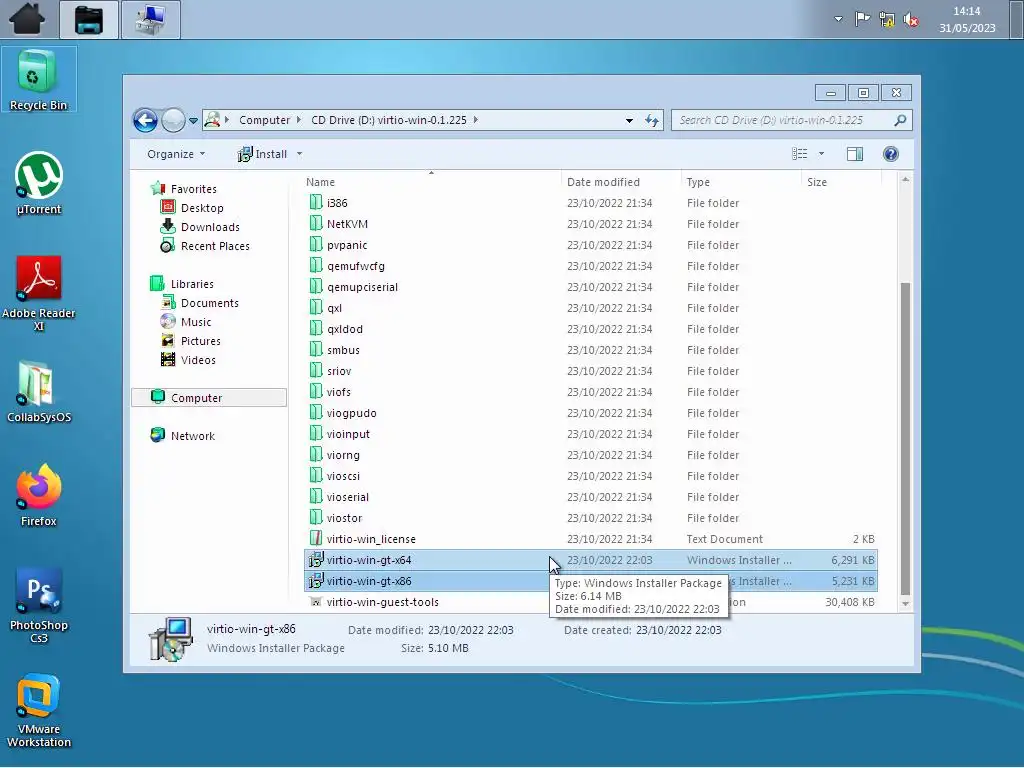Show hidden tray icons arrow

coord(839,19)
